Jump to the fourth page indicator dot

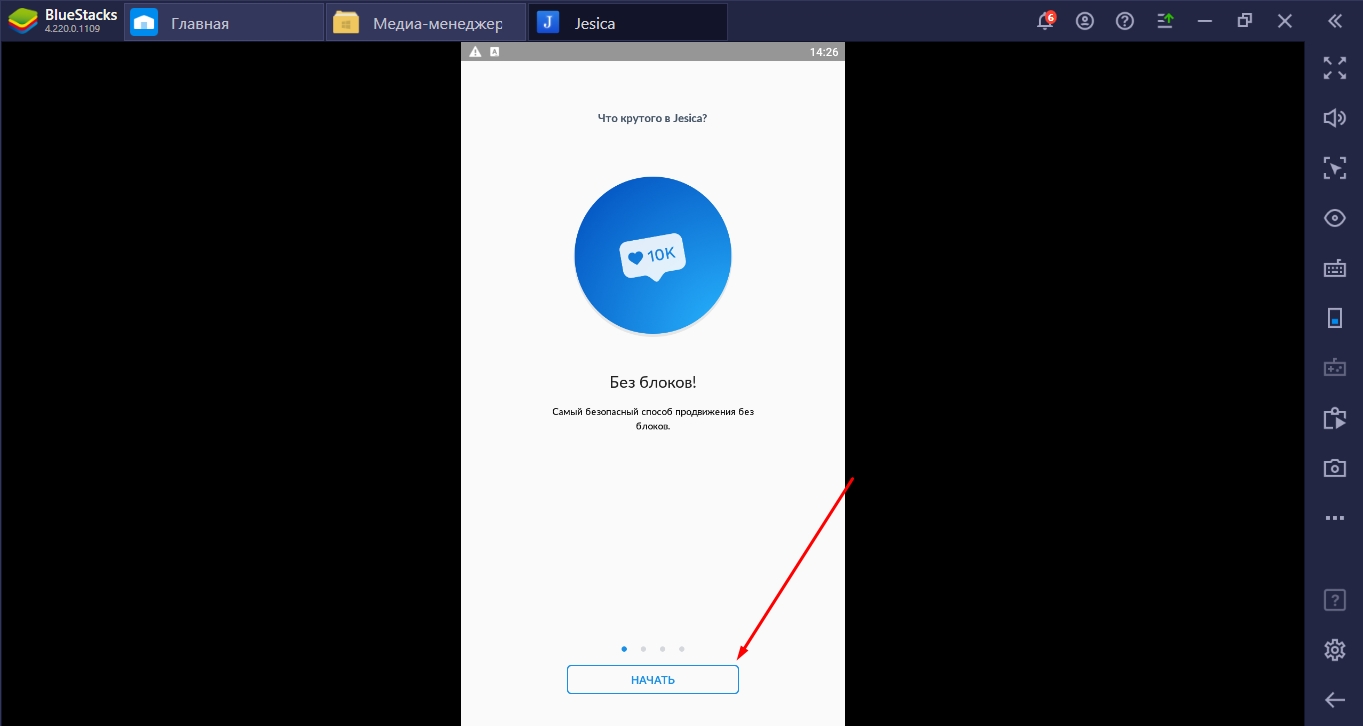pos(681,649)
